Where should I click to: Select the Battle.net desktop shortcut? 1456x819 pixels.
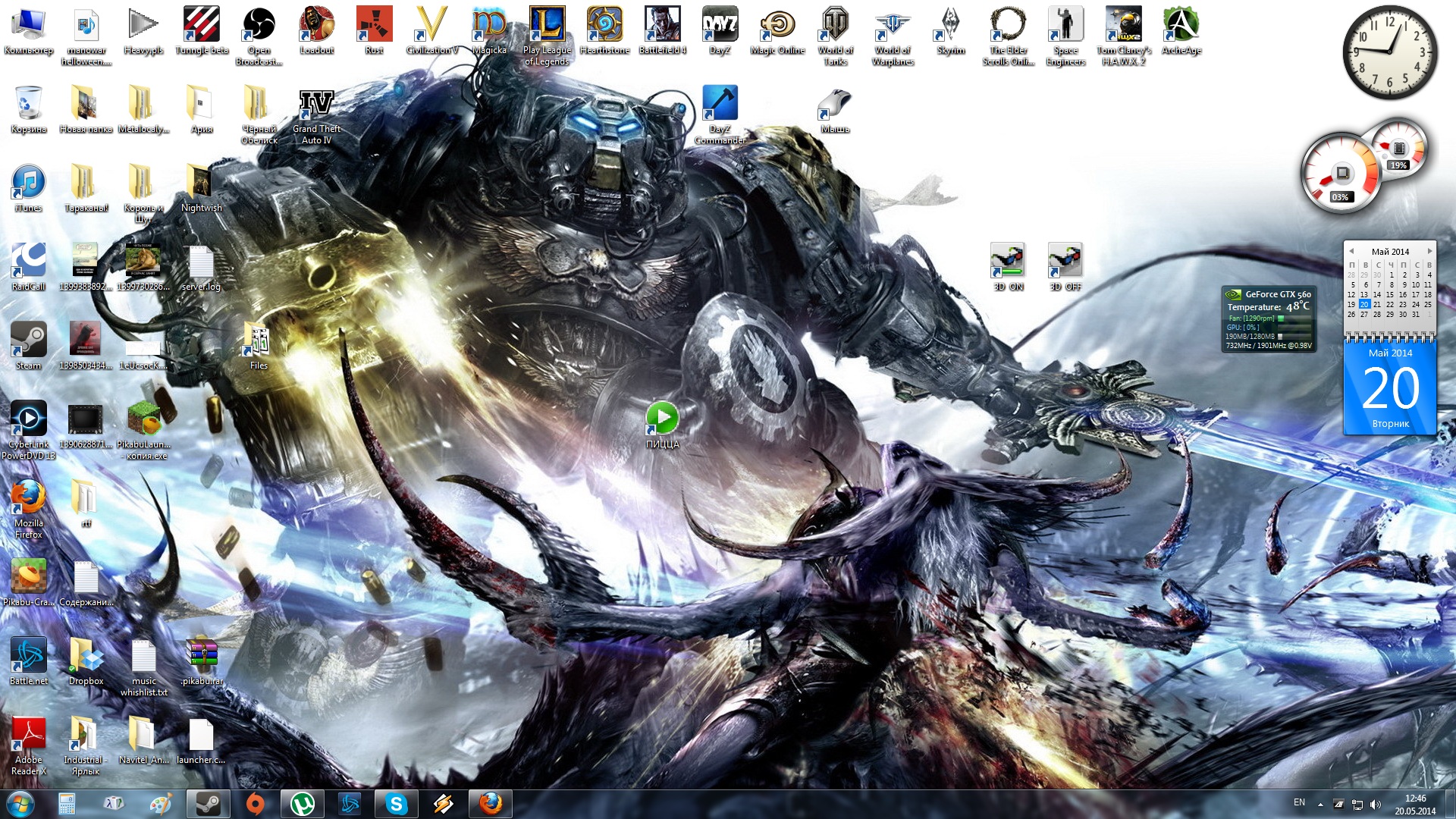click(x=29, y=662)
